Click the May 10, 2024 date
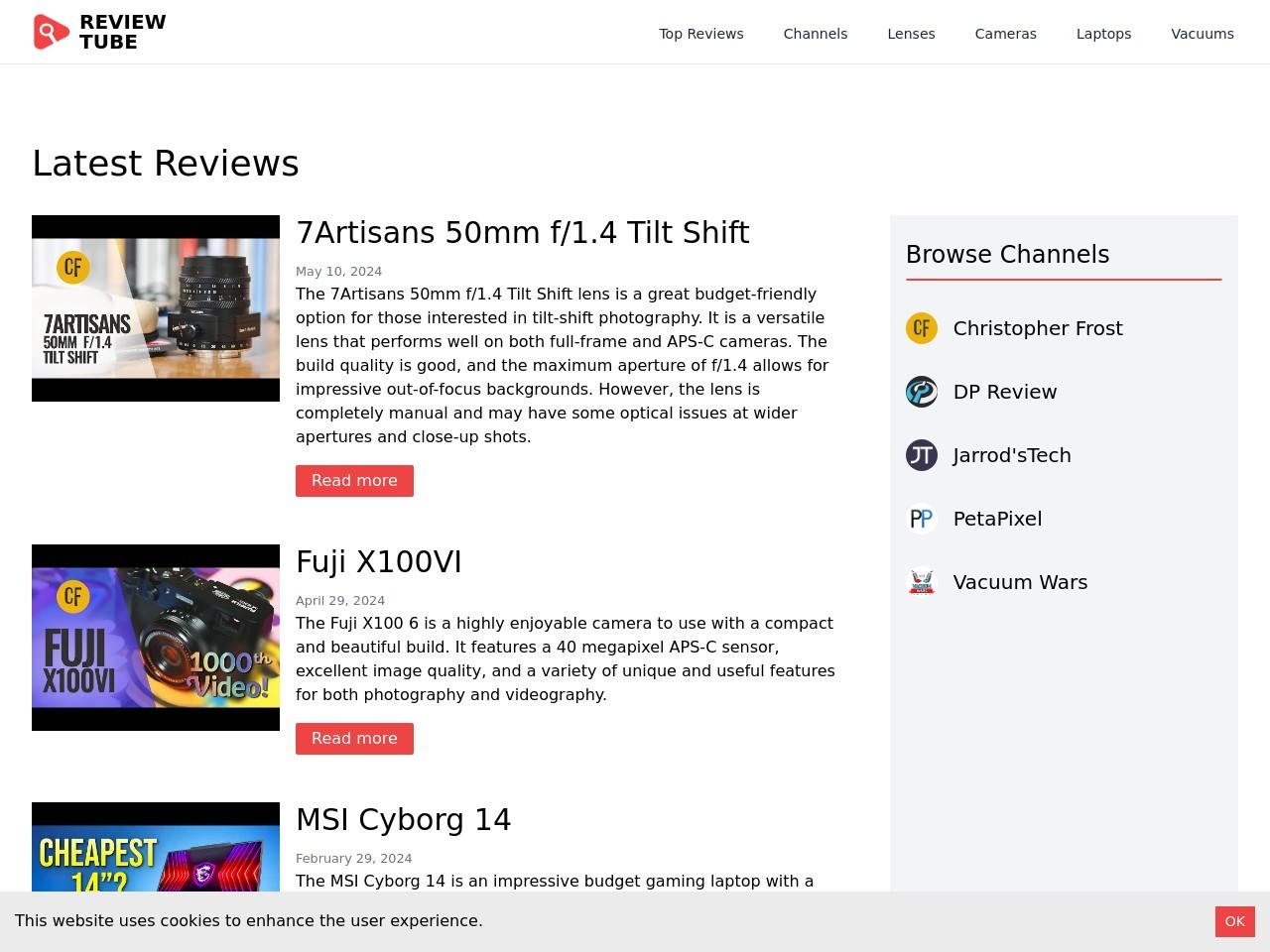The height and width of the screenshot is (952, 1270). pyautogui.click(x=338, y=272)
